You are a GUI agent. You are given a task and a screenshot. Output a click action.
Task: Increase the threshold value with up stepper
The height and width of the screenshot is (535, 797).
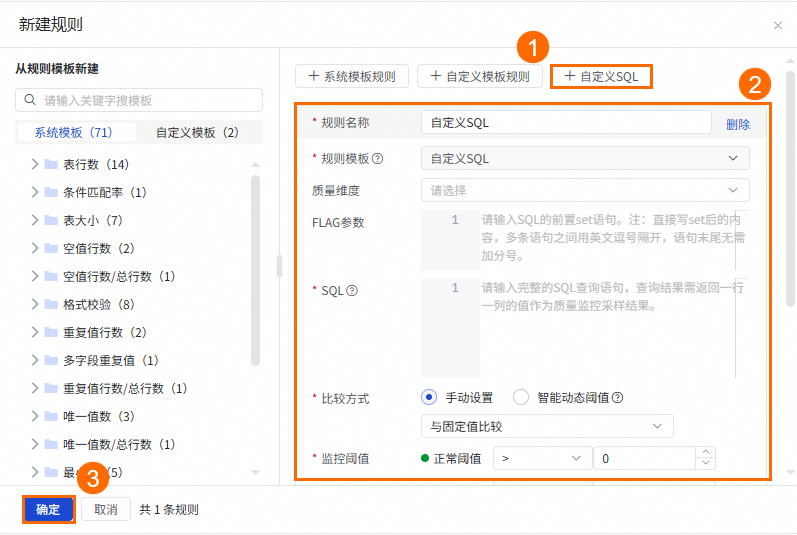(706, 452)
